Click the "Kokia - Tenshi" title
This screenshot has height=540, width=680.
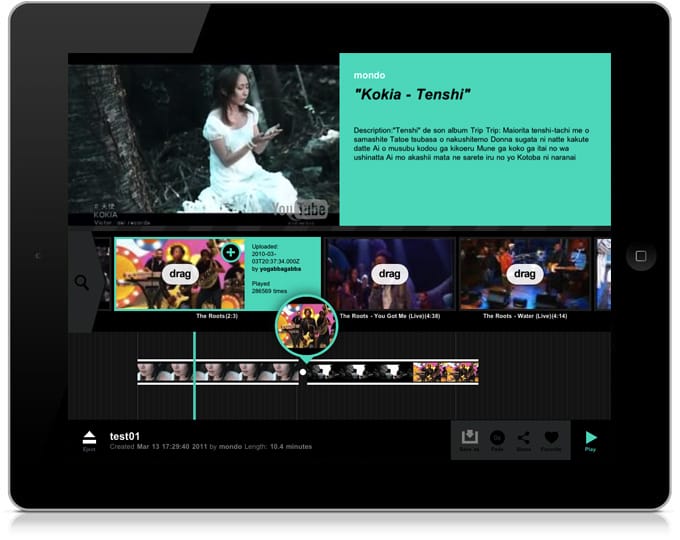(x=412, y=95)
